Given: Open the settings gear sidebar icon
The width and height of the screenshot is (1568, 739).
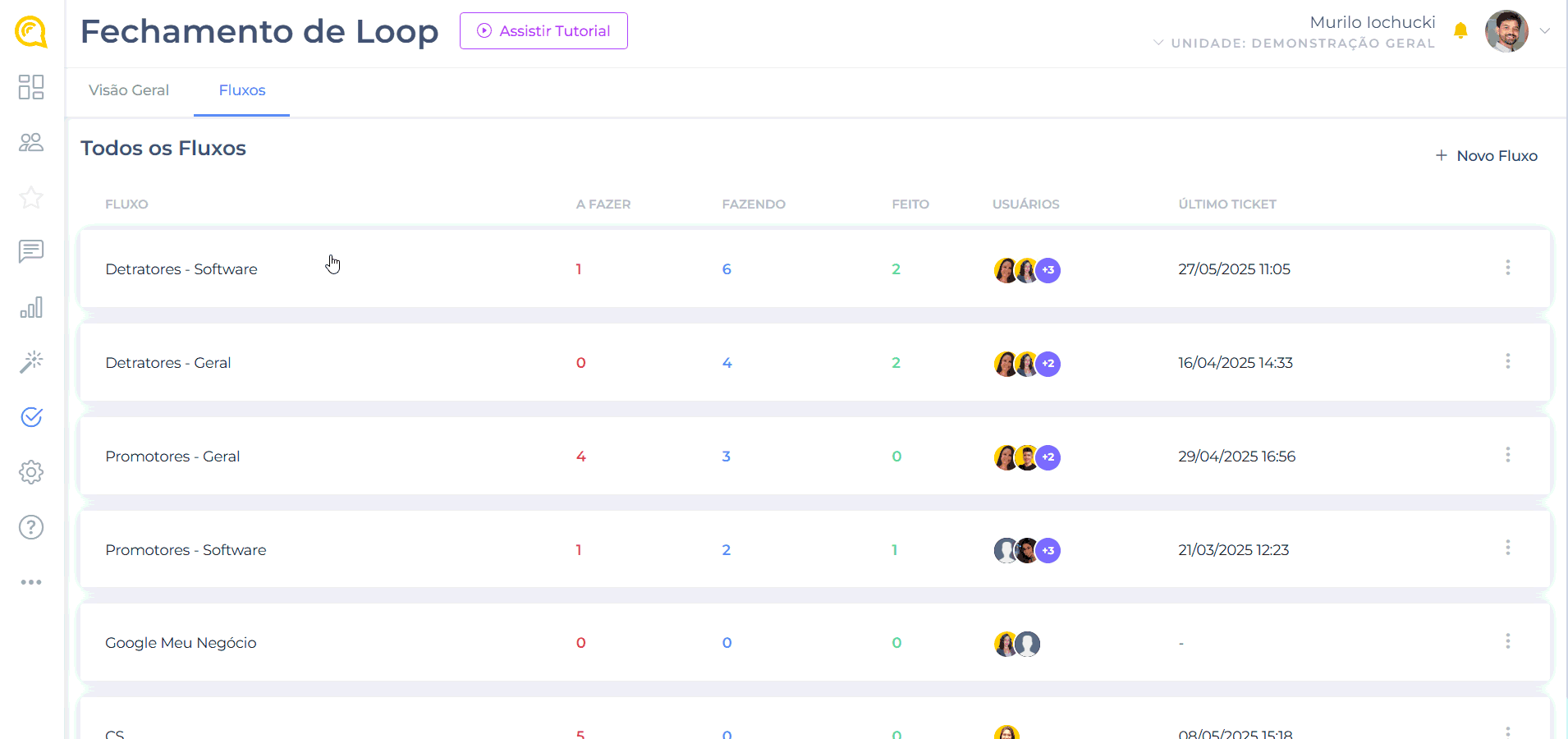Looking at the screenshot, I should coord(31,472).
